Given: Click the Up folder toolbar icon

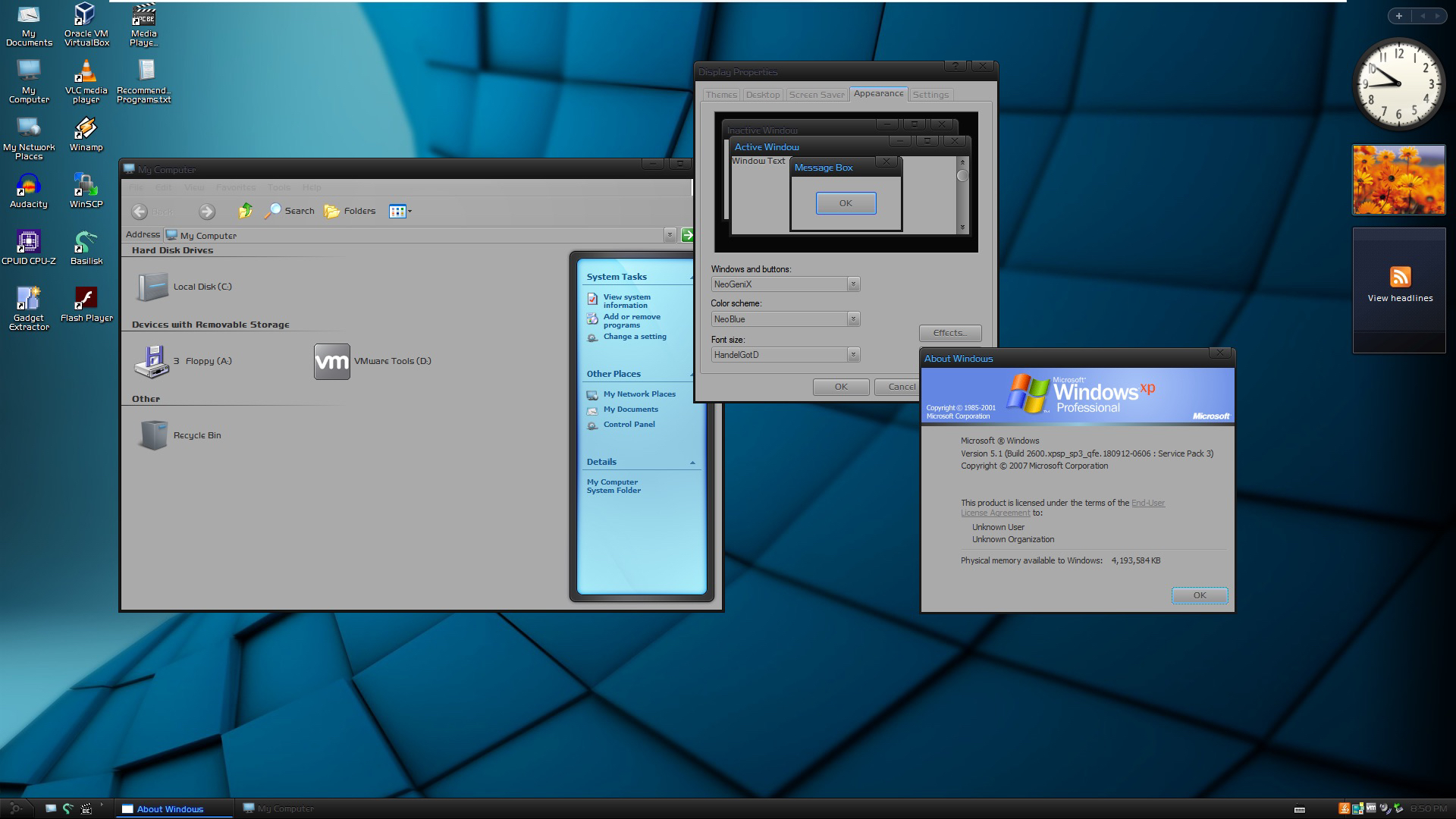Looking at the screenshot, I should coord(245,211).
